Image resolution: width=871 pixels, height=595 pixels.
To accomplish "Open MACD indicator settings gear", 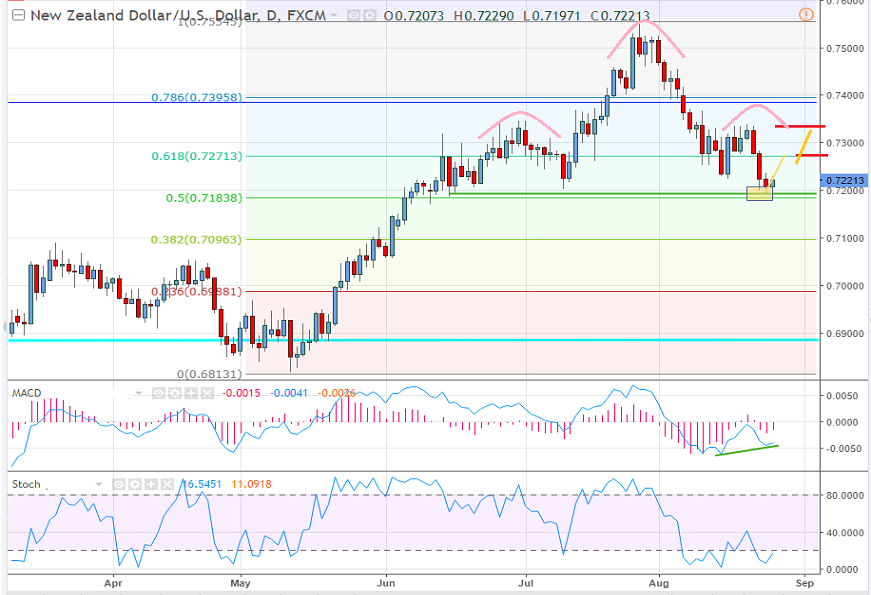I will point(174,393).
